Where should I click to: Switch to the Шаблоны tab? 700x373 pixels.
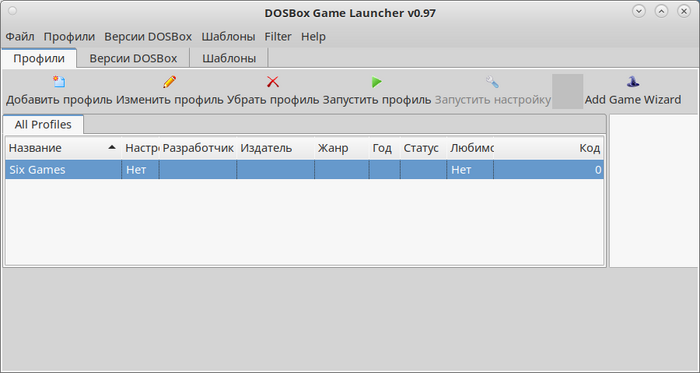229,58
